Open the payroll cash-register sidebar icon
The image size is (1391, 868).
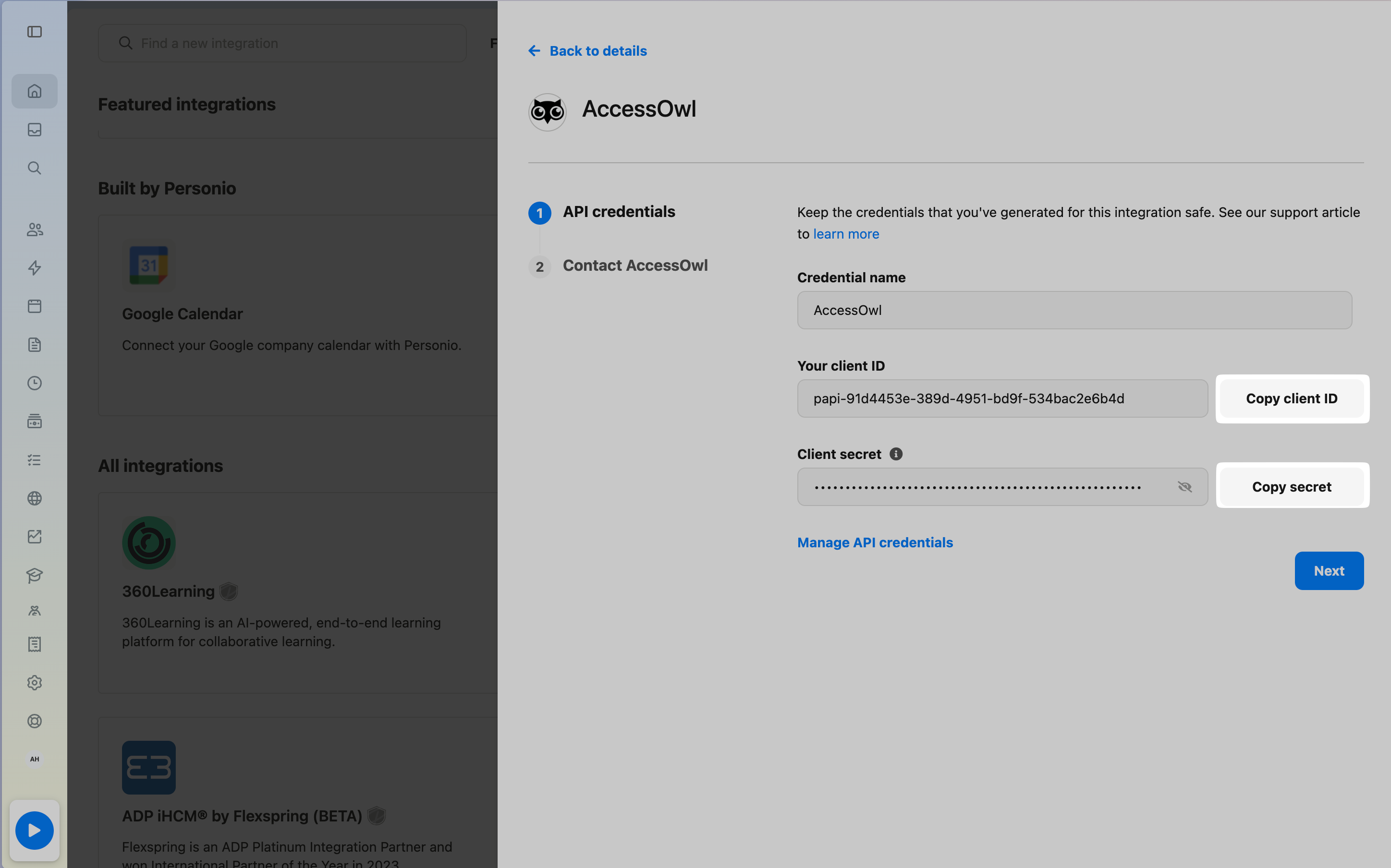pos(35,422)
